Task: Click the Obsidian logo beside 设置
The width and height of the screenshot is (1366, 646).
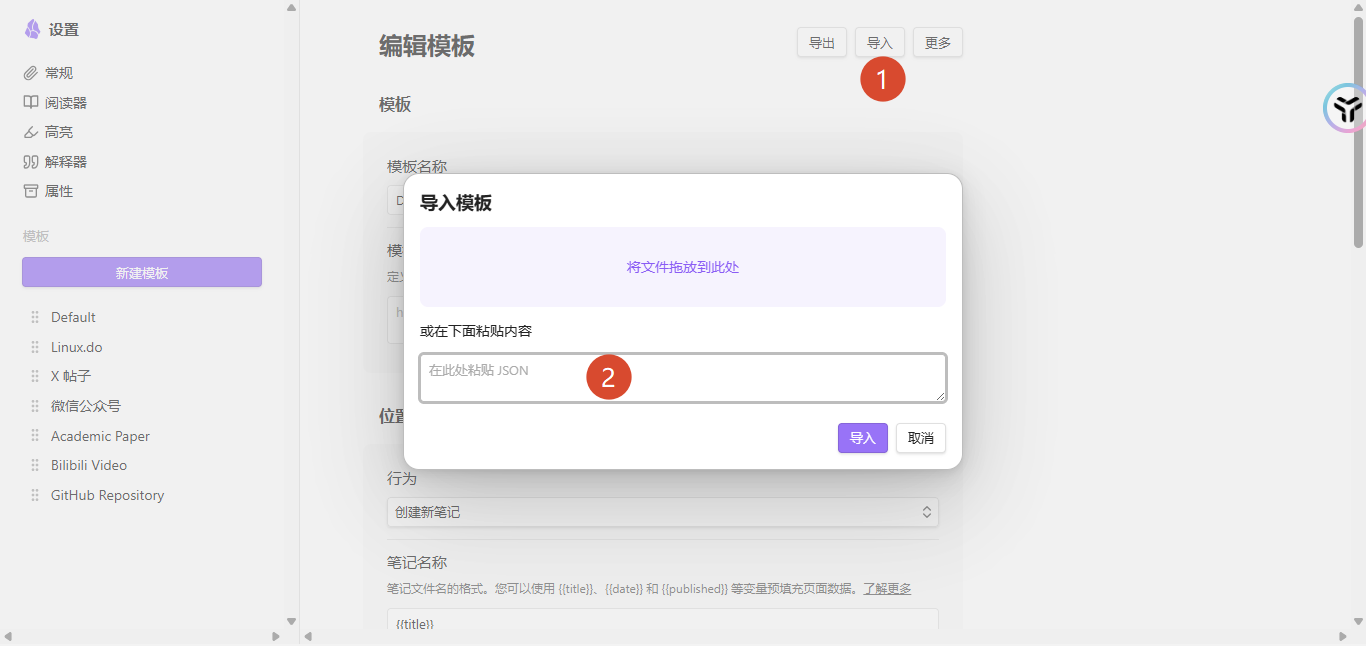Action: [33, 29]
